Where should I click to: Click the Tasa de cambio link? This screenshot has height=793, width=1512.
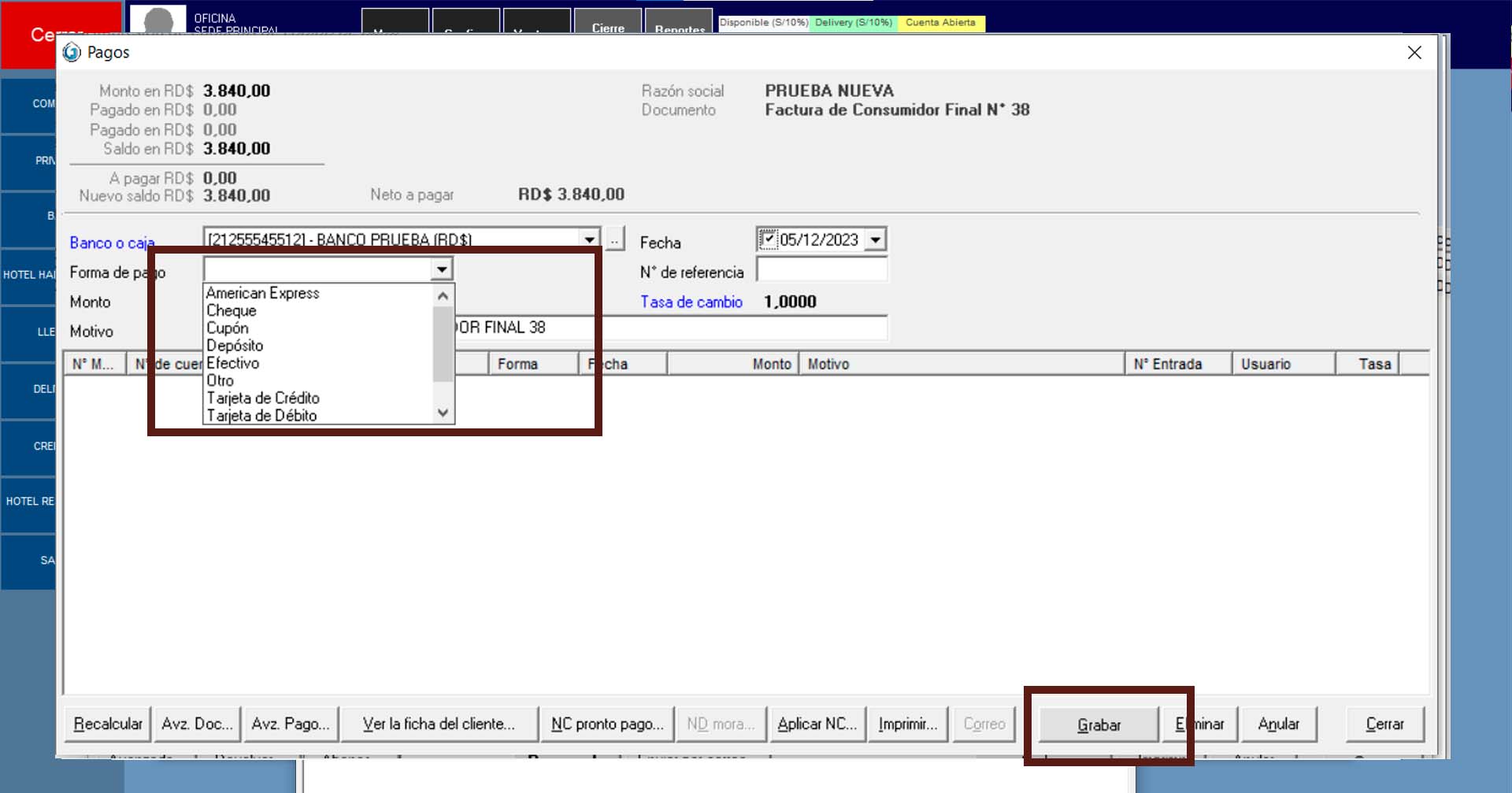pos(691,302)
